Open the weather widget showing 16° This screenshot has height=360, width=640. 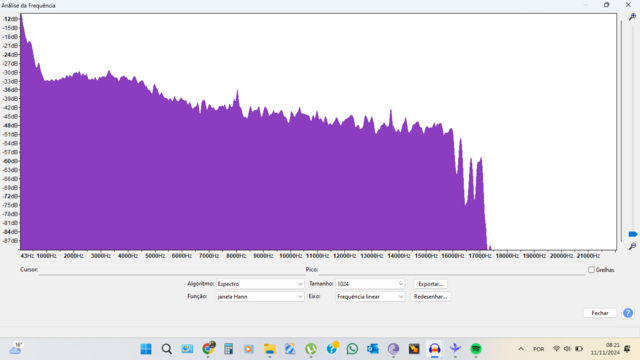pos(16,348)
